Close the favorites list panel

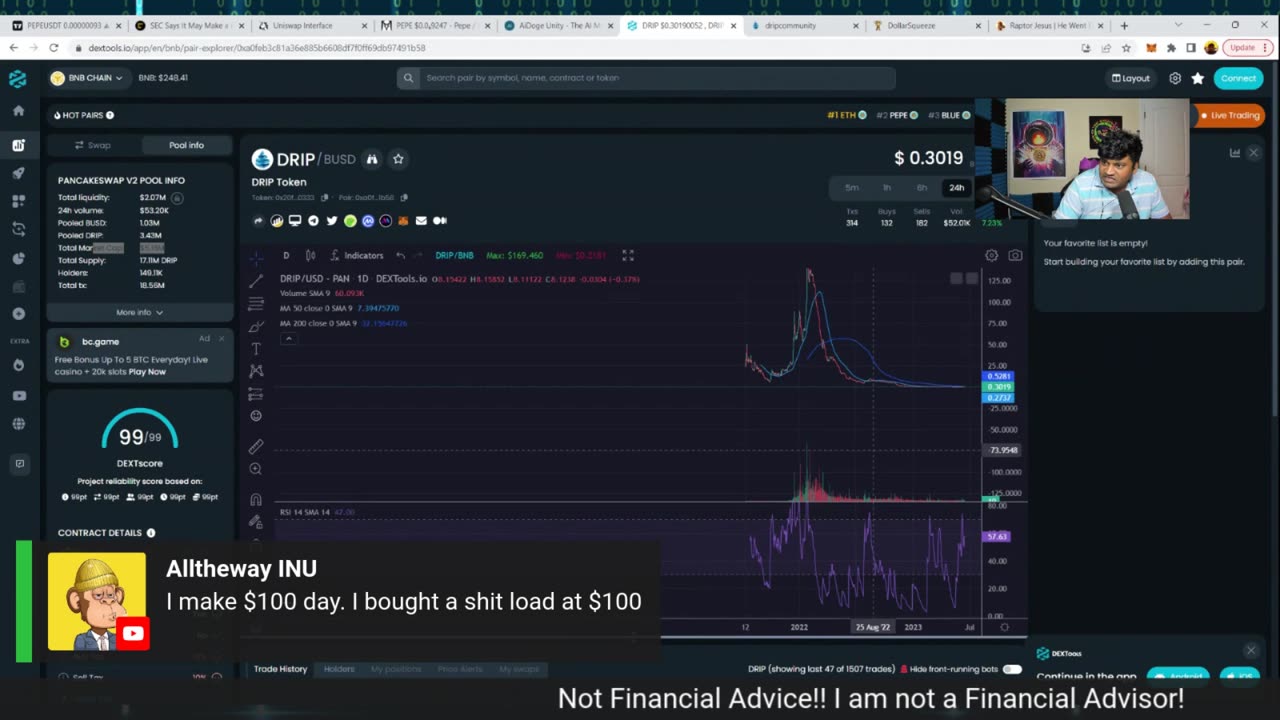click(x=1253, y=153)
